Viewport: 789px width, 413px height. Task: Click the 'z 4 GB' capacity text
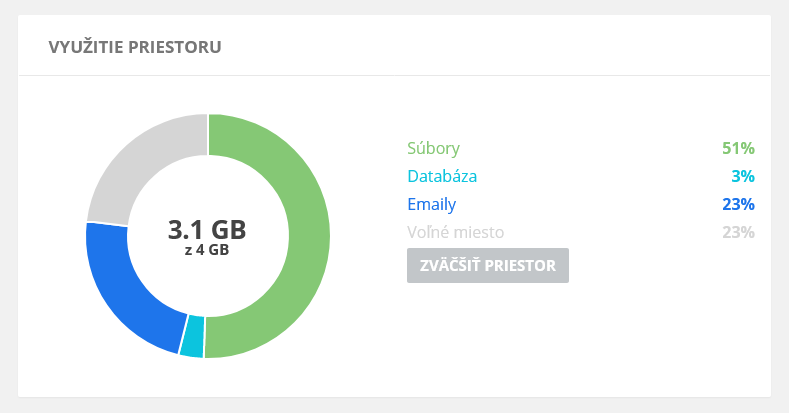[207, 250]
